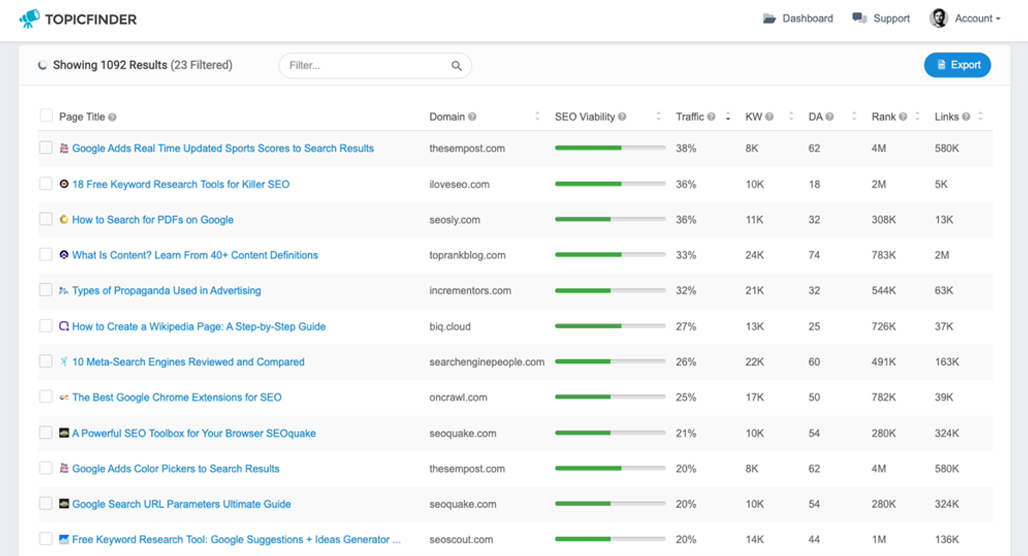Viewport: 1028px width, 556px height.
Task: Click the Account avatar picture
Action: point(939,18)
